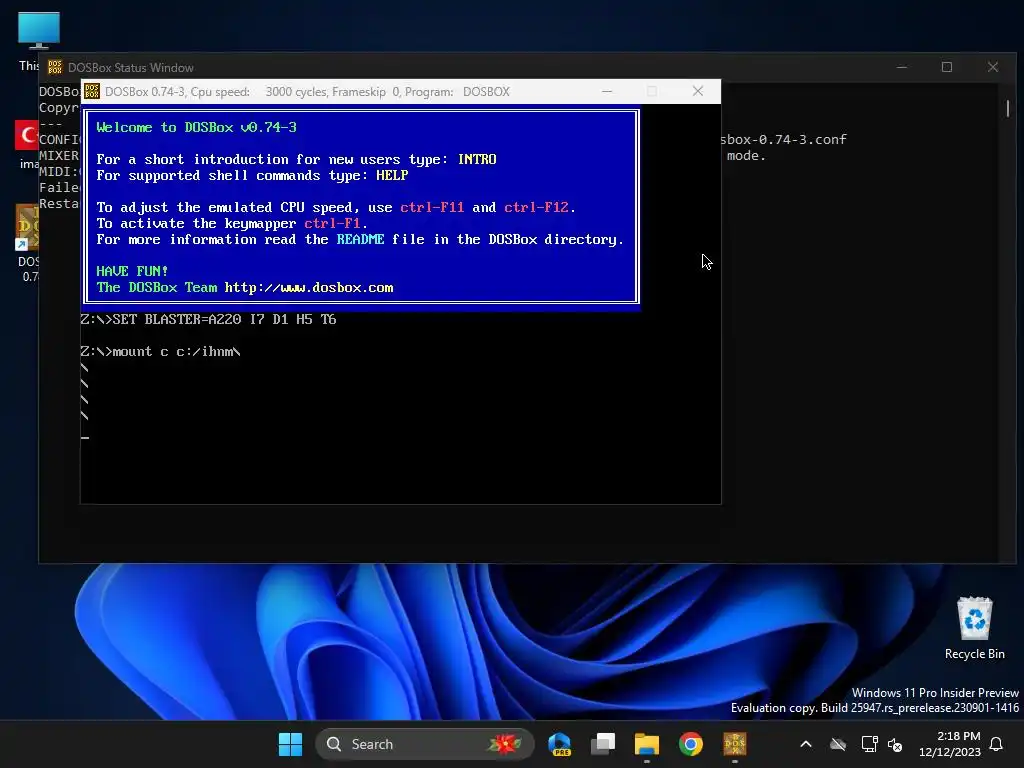Viewport: 1024px width, 768px height.
Task: Click the DOSBox Status Window title icon
Action: (55, 67)
